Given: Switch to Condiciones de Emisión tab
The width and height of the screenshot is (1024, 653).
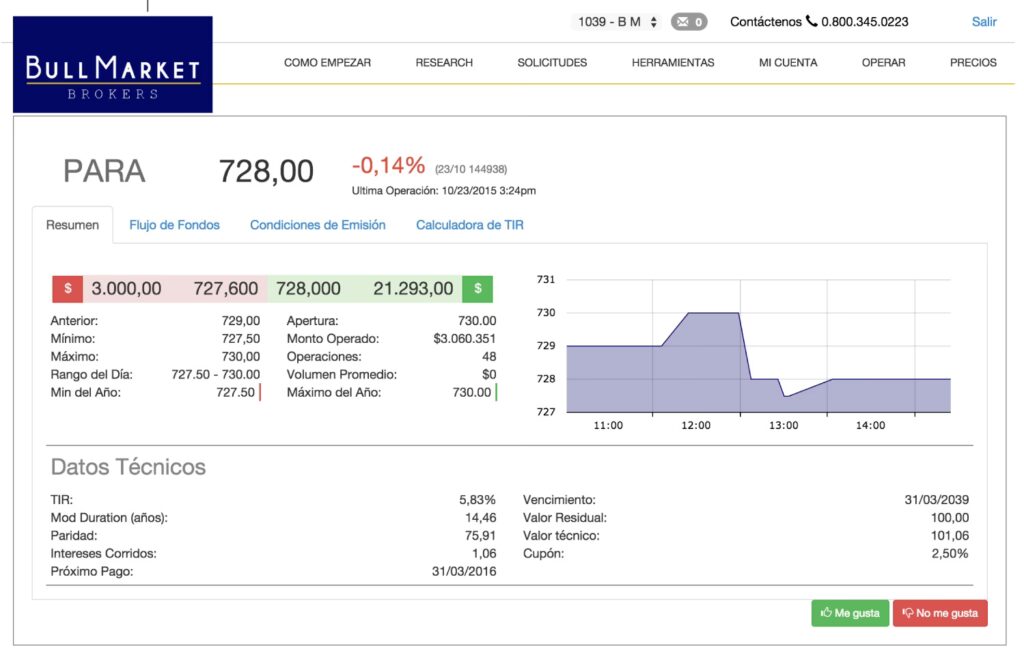Looking at the screenshot, I should click(317, 225).
